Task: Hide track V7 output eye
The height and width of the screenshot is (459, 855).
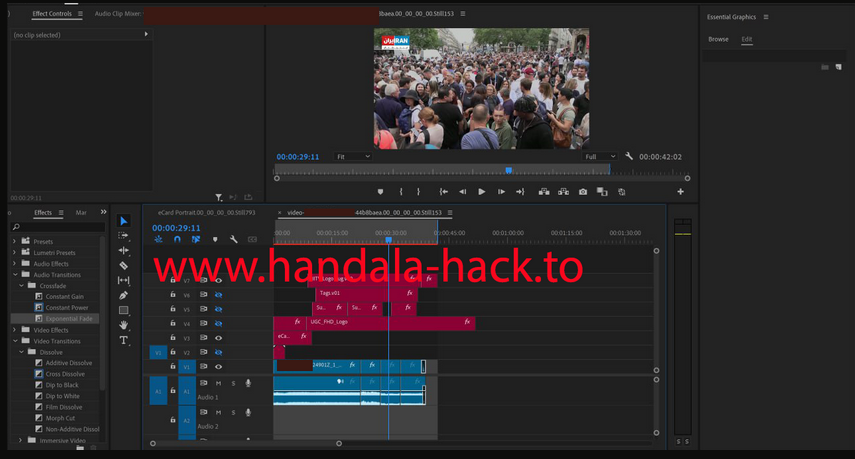Action: coord(218,280)
